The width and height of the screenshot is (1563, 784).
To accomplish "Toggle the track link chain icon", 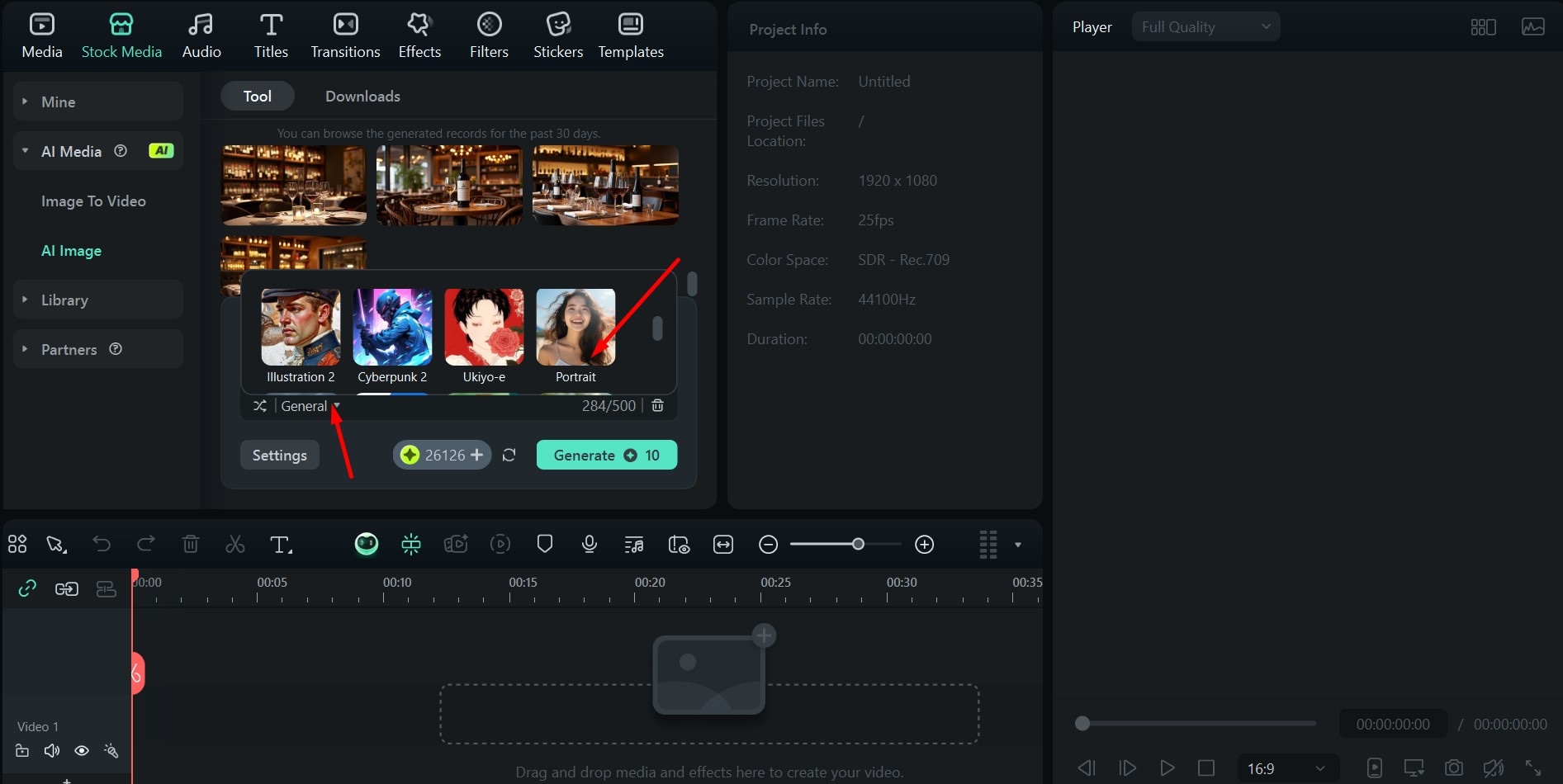I will coord(67,588).
